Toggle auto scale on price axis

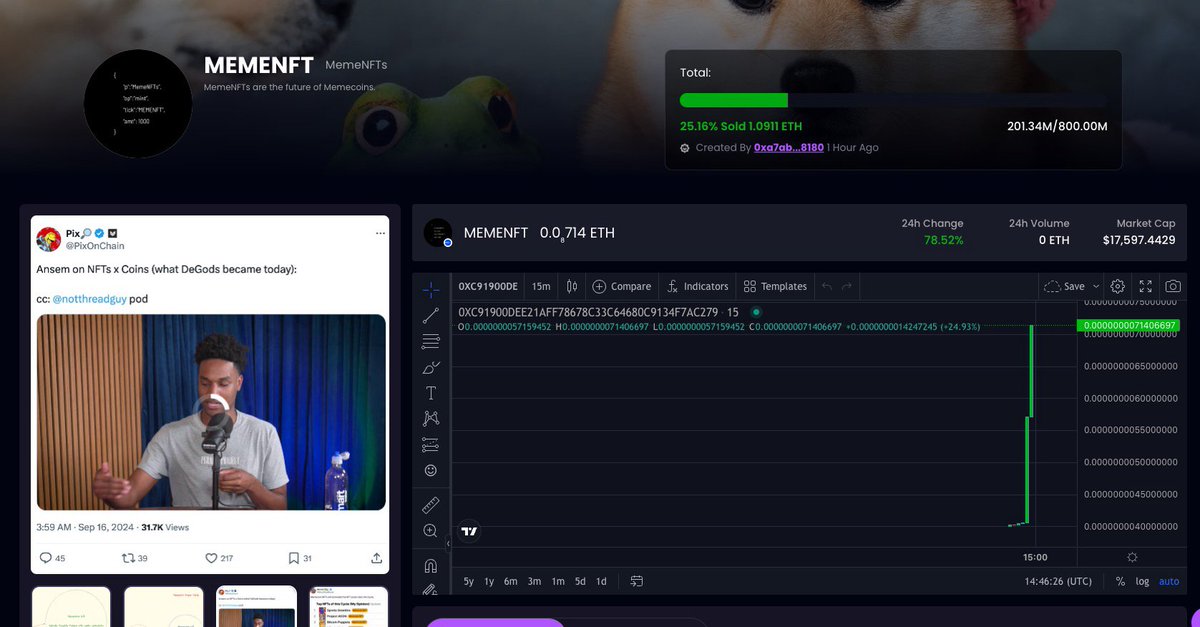click(x=1168, y=581)
